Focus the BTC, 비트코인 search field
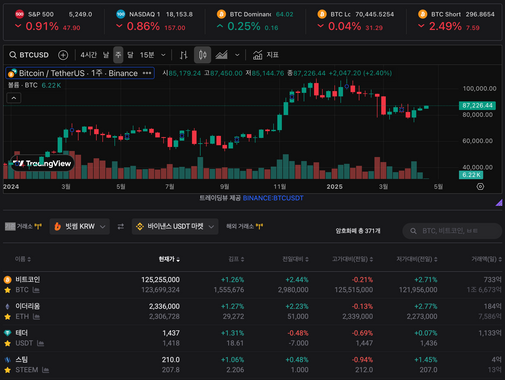This screenshot has height=380, width=505. [452, 231]
